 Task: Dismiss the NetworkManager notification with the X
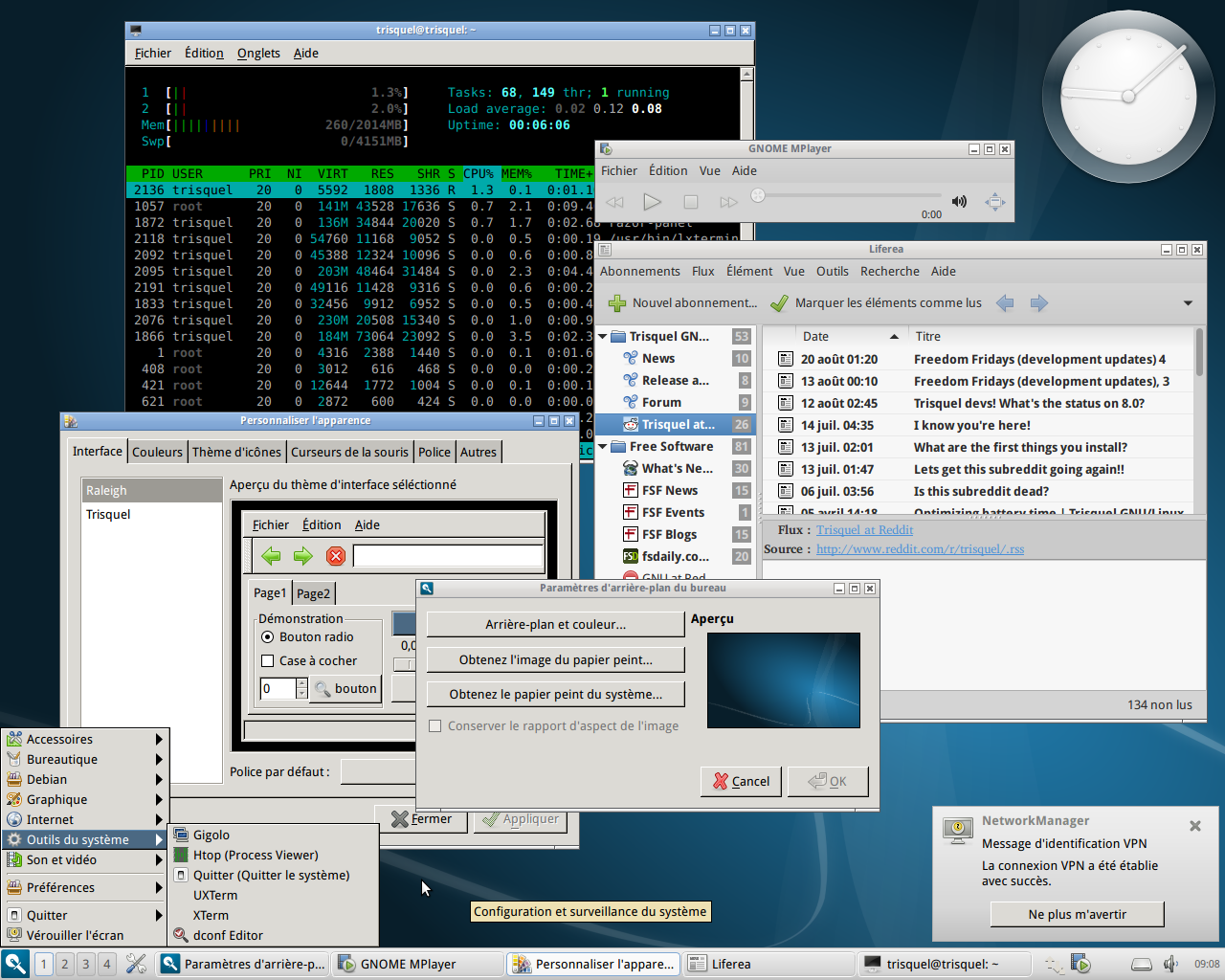pyautogui.click(x=1194, y=826)
